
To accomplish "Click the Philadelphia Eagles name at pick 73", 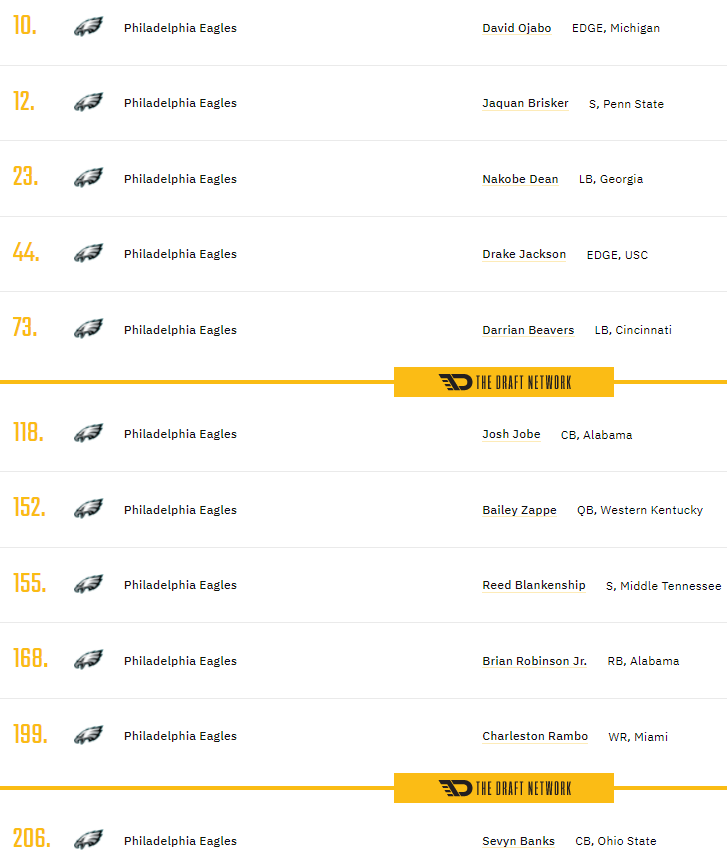I will (x=180, y=330).
